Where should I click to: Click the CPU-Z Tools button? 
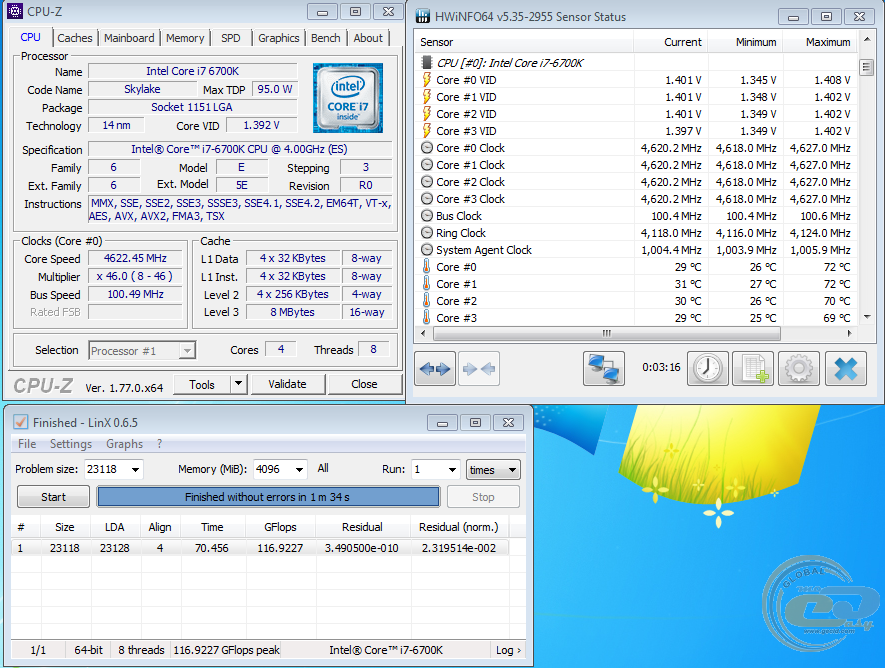(201, 384)
